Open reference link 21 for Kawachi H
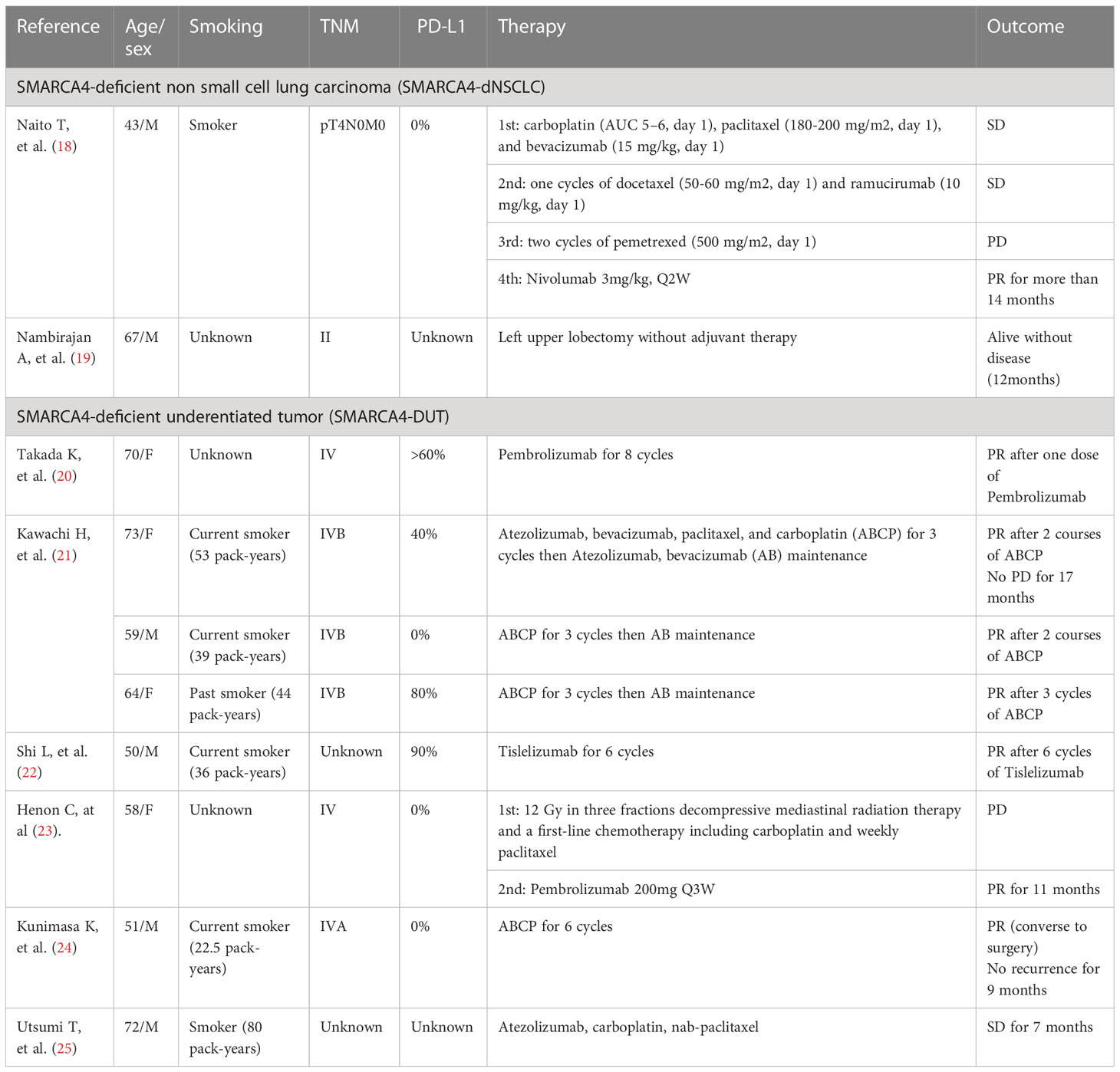 pos(64,556)
